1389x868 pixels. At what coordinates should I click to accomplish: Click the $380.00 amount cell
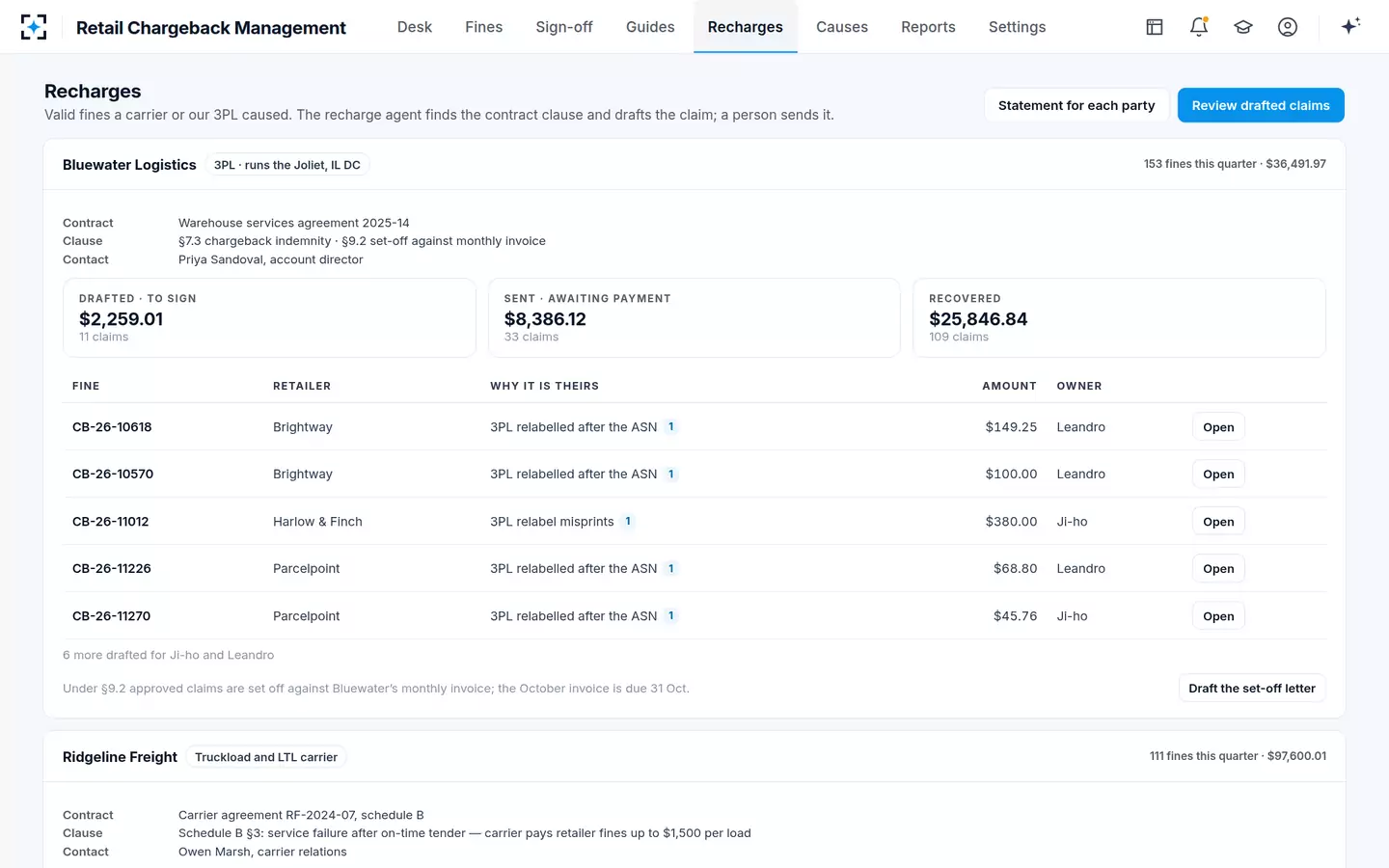[x=1011, y=522]
